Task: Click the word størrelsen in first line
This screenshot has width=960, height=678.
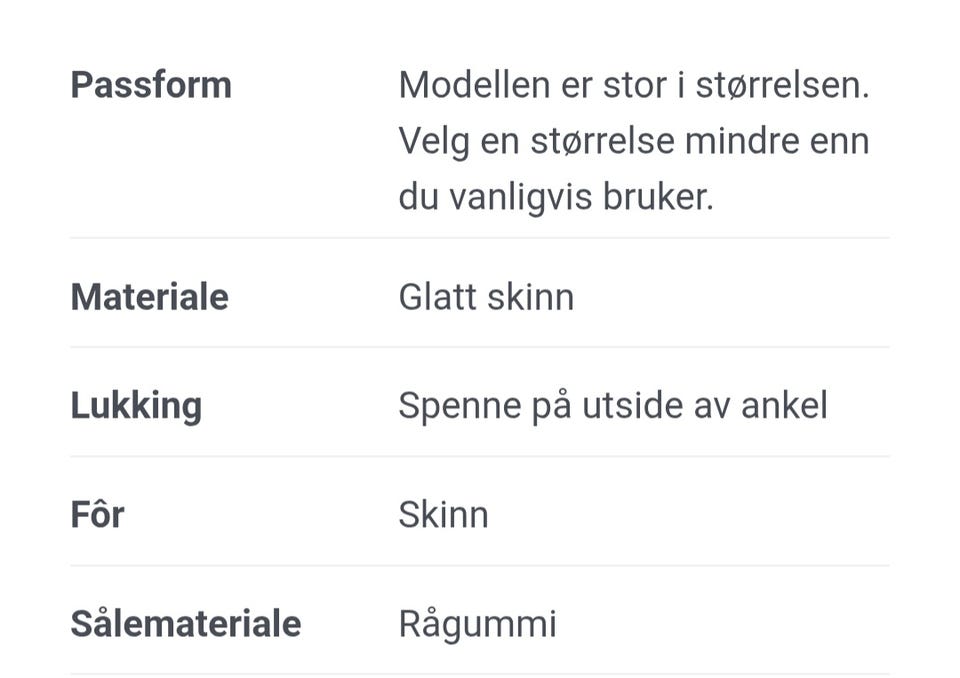Action: point(786,86)
